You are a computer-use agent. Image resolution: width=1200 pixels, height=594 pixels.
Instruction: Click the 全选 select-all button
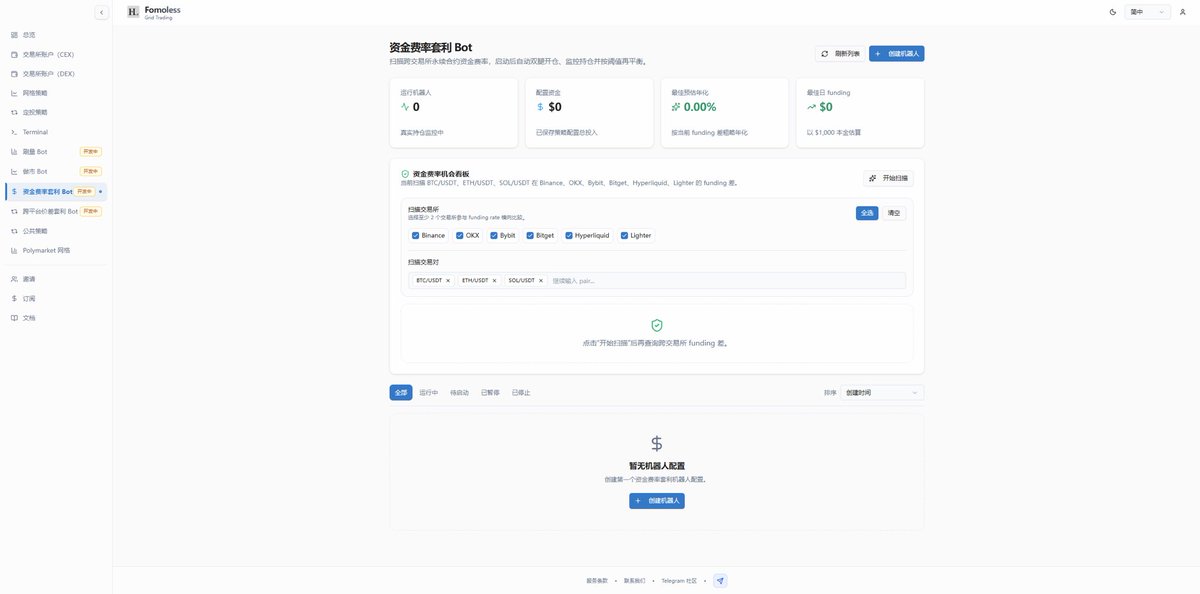[867, 212]
